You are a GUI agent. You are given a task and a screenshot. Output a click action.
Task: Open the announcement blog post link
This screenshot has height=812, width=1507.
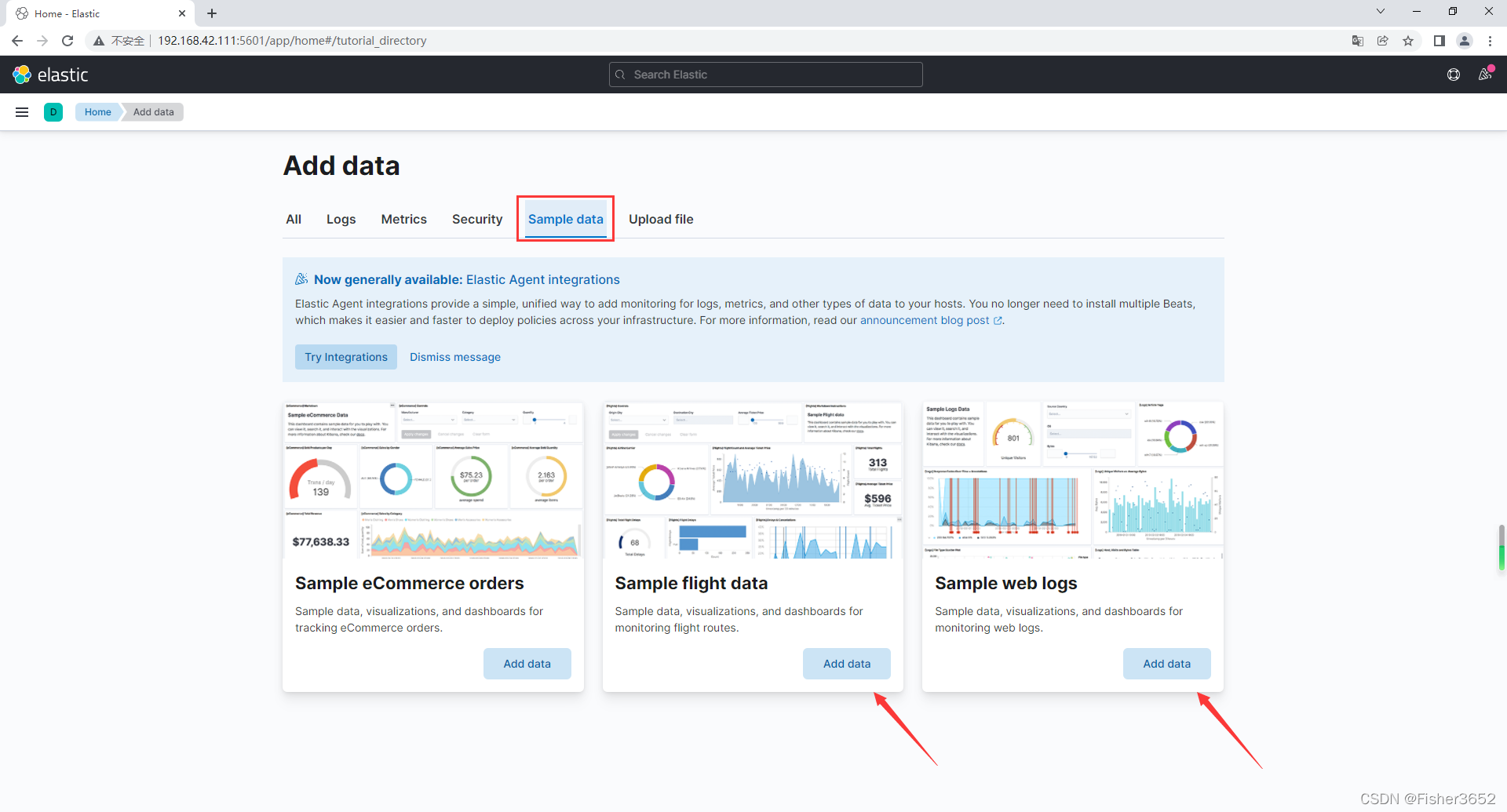pyautogui.click(x=931, y=320)
